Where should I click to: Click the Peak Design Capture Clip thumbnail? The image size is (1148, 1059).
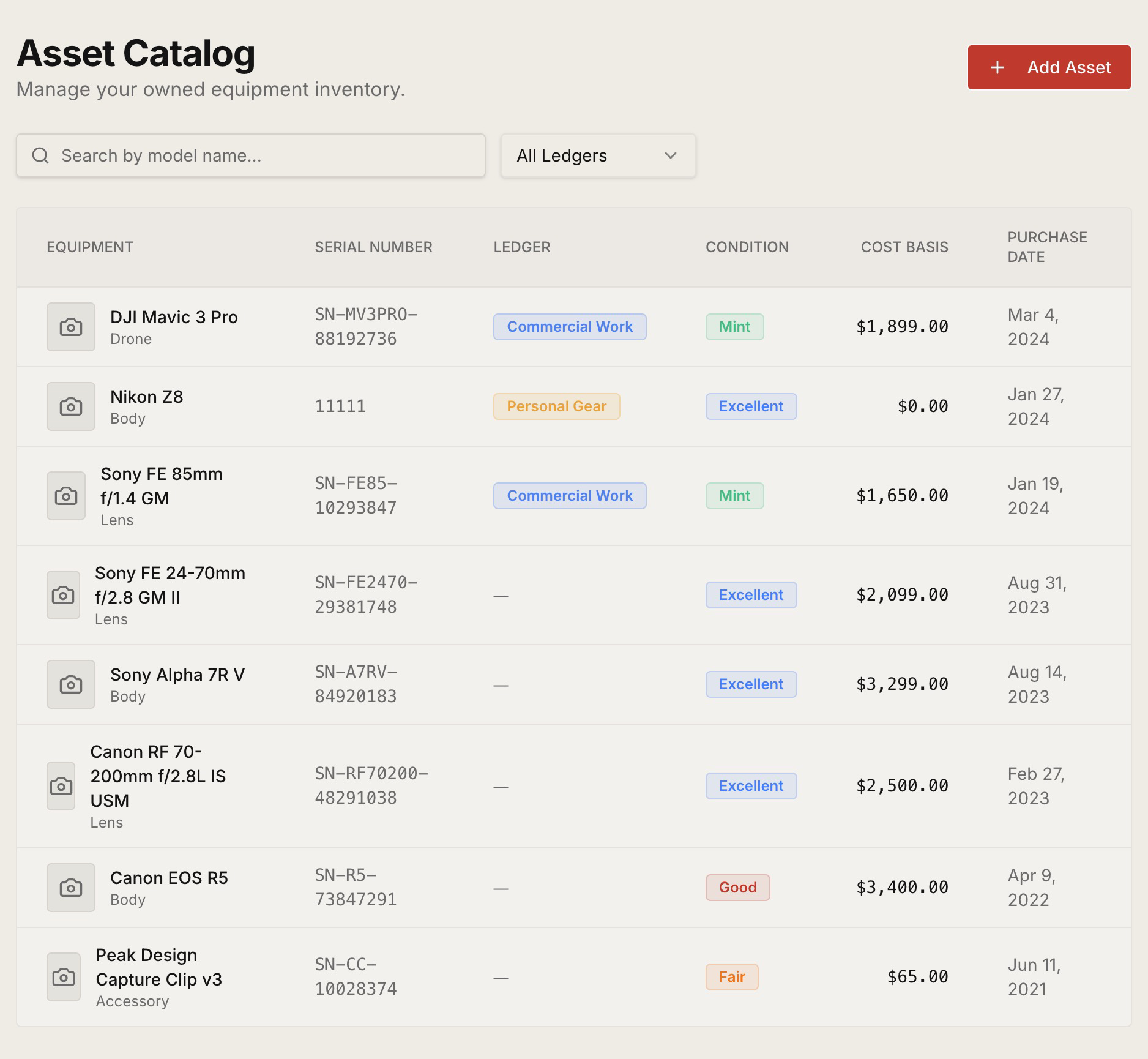(x=64, y=977)
